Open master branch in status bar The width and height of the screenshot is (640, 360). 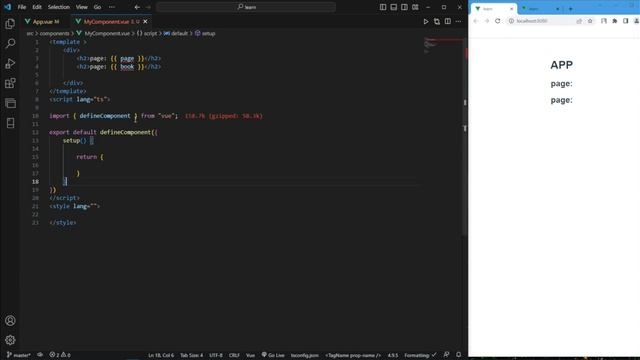[x=18, y=355]
